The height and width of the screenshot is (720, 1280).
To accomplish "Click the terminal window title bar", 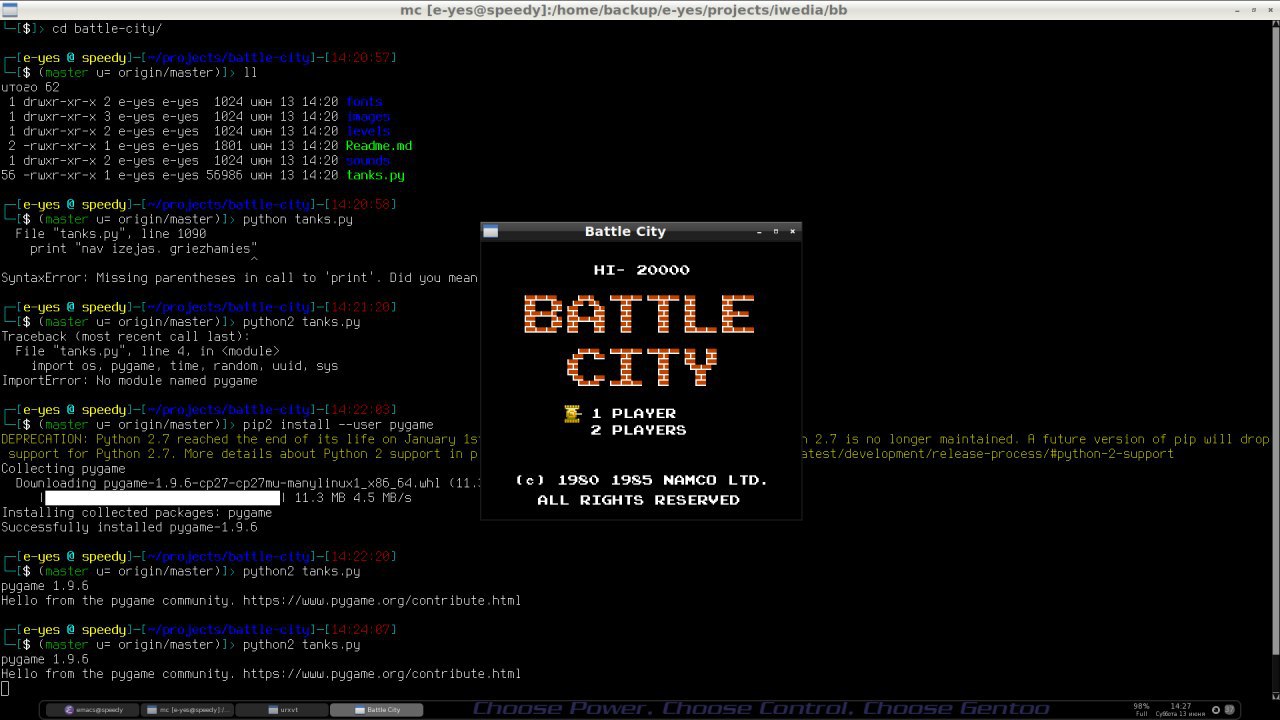I will click(640, 10).
